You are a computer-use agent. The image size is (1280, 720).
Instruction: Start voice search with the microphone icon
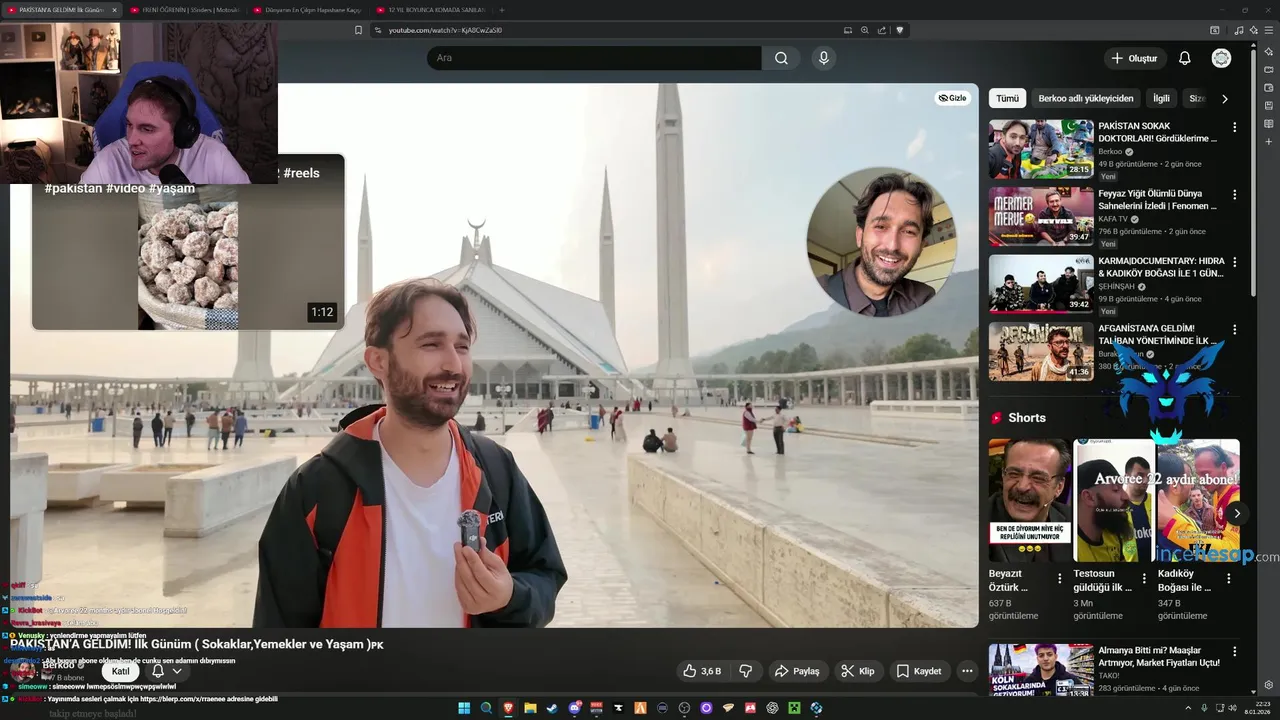click(x=824, y=58)
